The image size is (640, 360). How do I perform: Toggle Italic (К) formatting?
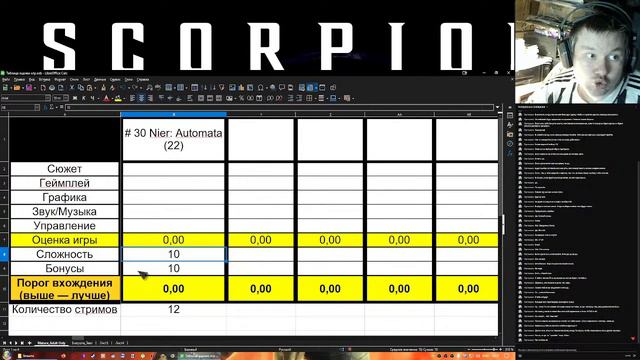(x=84, y=98)
